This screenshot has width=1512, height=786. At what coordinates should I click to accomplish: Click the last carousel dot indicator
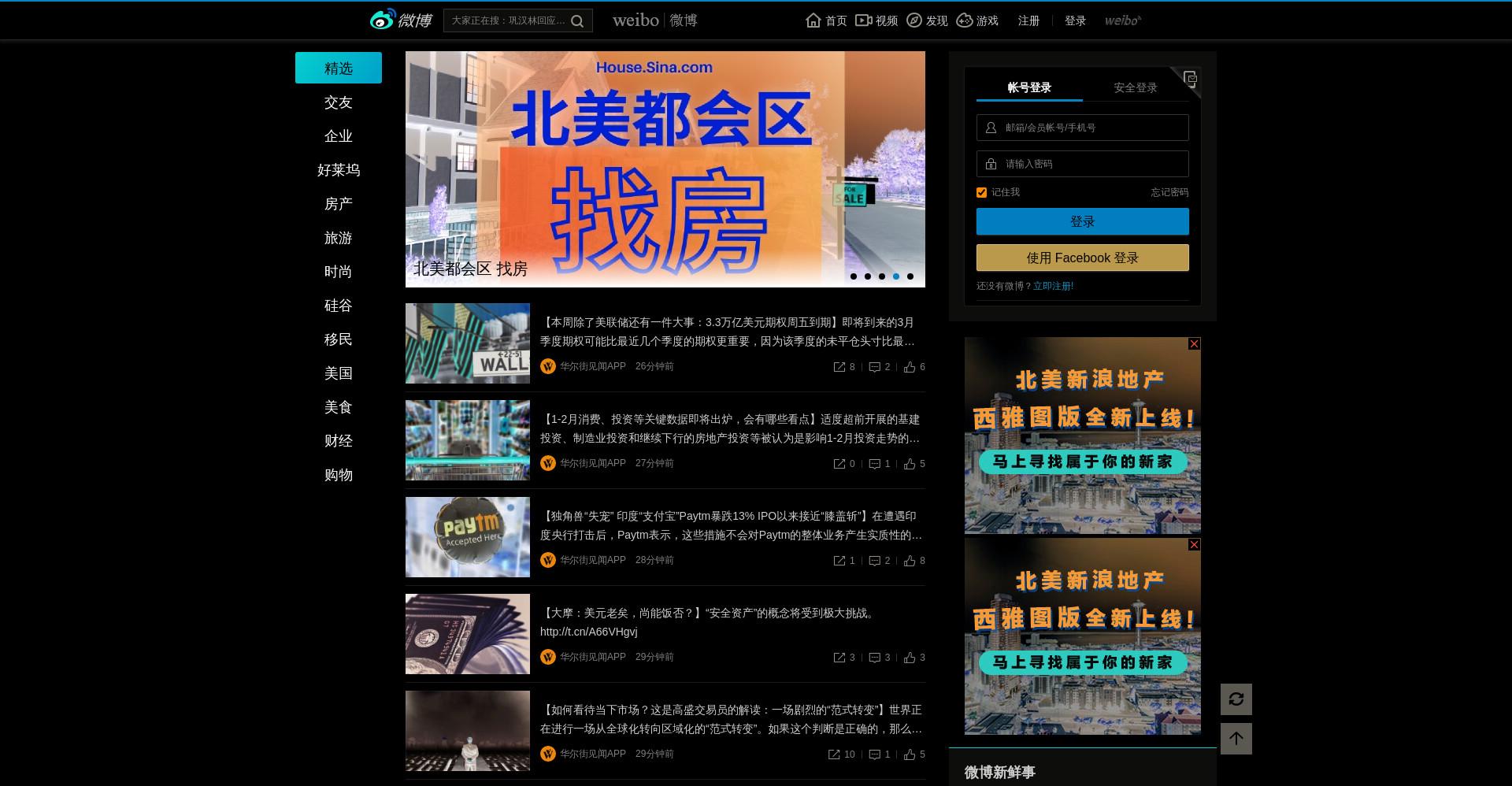point(910,276)
